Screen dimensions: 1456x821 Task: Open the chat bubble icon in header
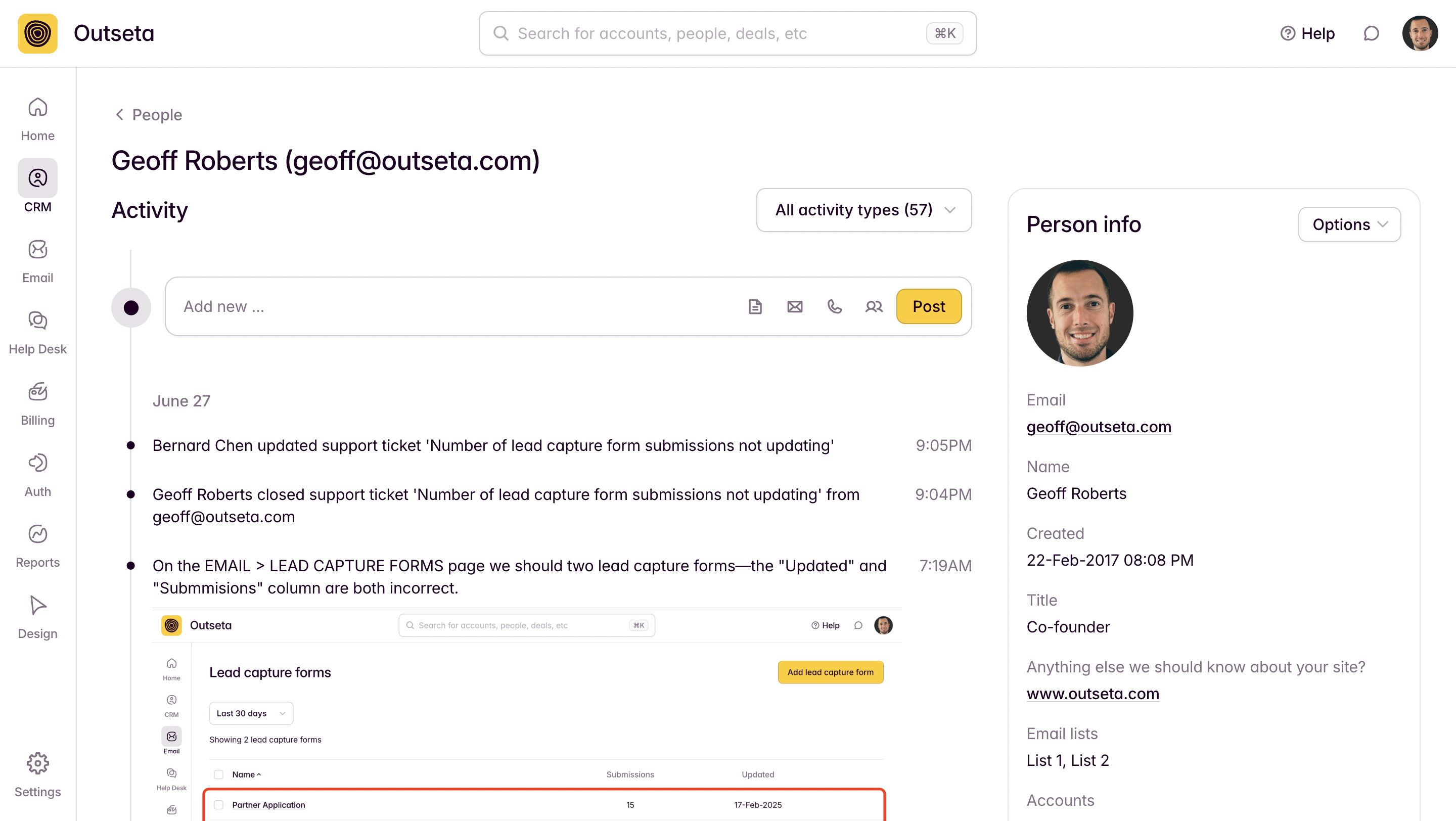(1371, 33)
